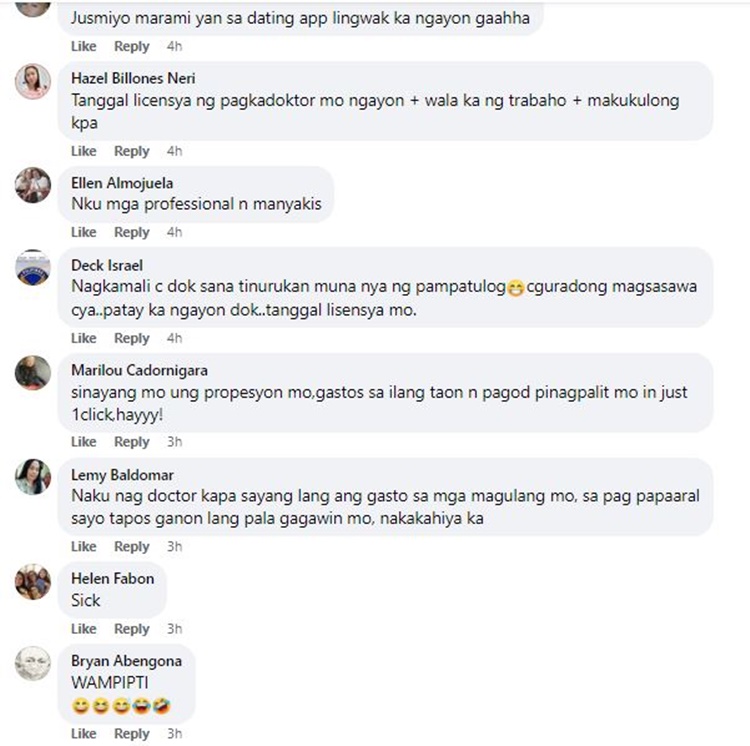The height and width of the screenshot is (746, 750).
Task: Reply to Helen Fabon's Sick comment
Action: click(132, 629)
